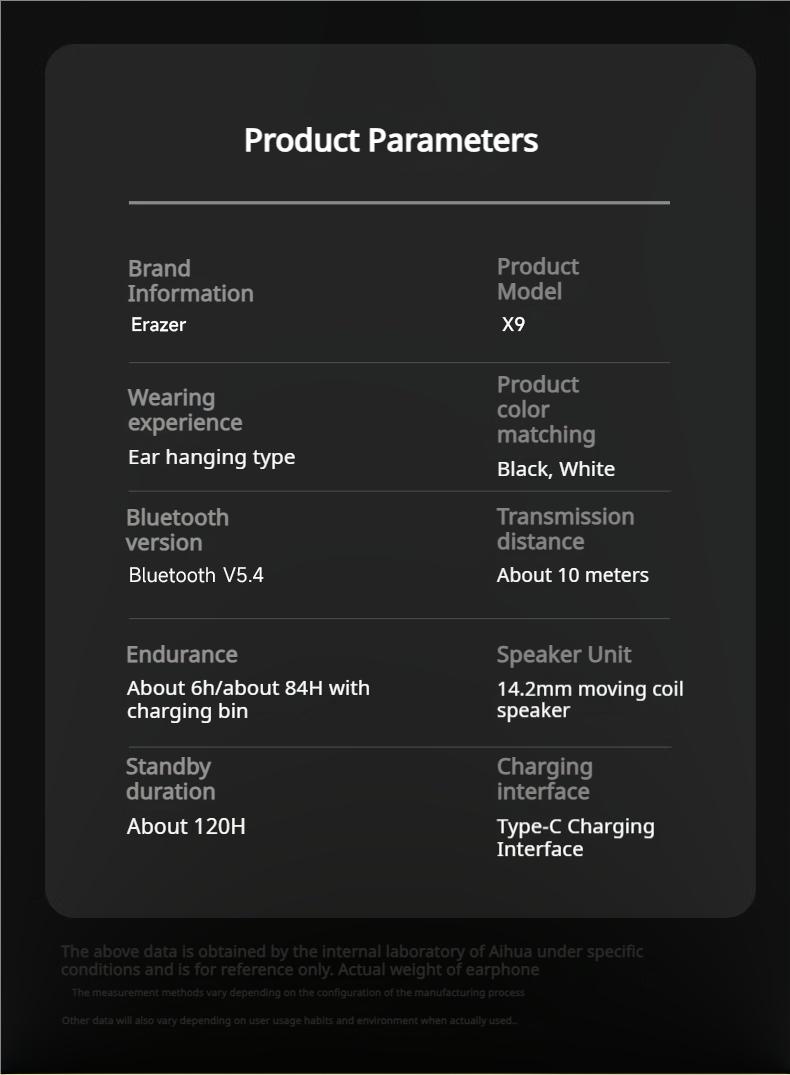
Task: Select the Brand Information label
Action: pyautogui.click(x=190, y=281)
